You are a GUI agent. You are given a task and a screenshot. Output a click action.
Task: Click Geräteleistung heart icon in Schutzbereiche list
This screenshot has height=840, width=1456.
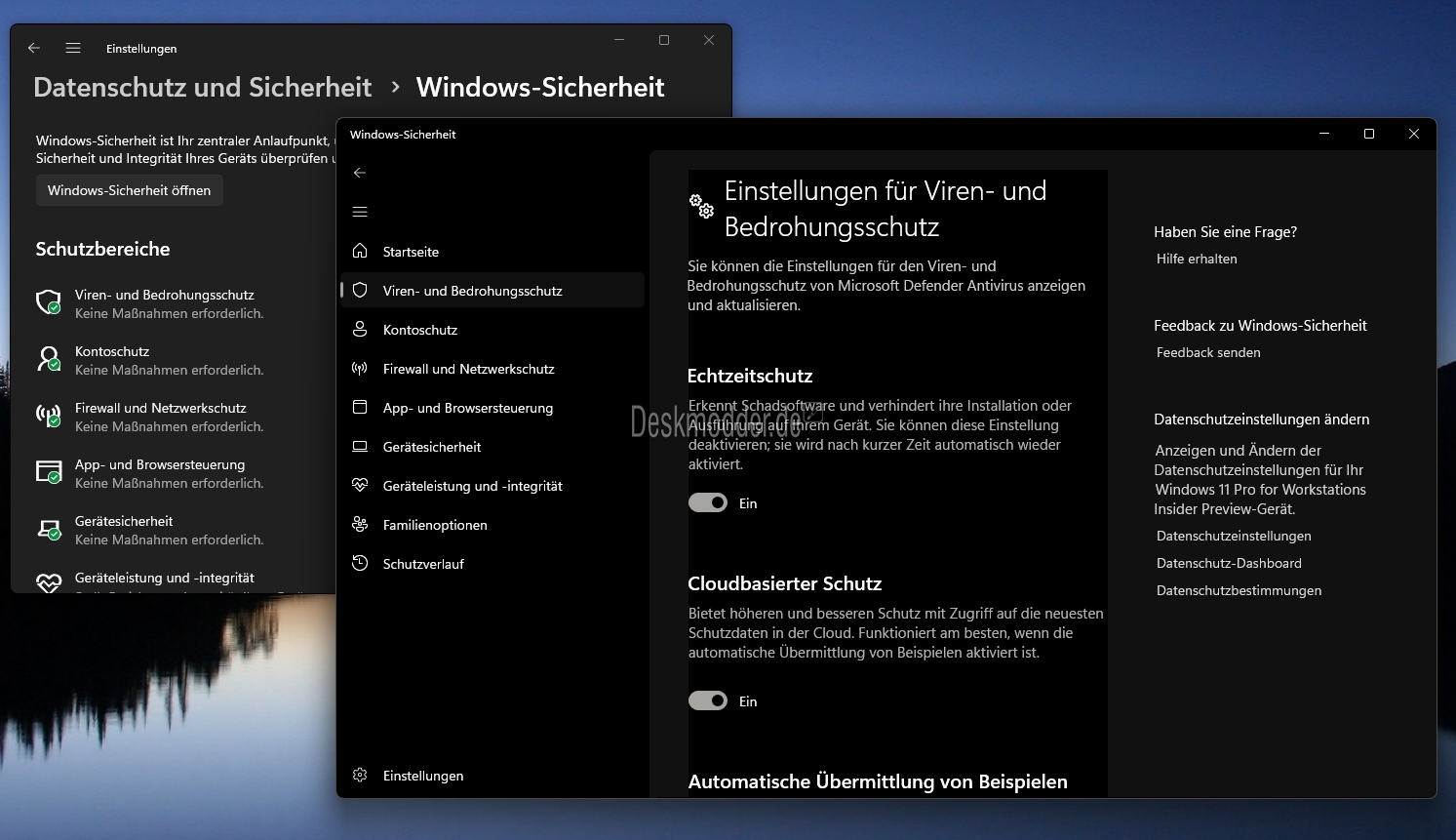pyautogui.click(x=49, y=582)
